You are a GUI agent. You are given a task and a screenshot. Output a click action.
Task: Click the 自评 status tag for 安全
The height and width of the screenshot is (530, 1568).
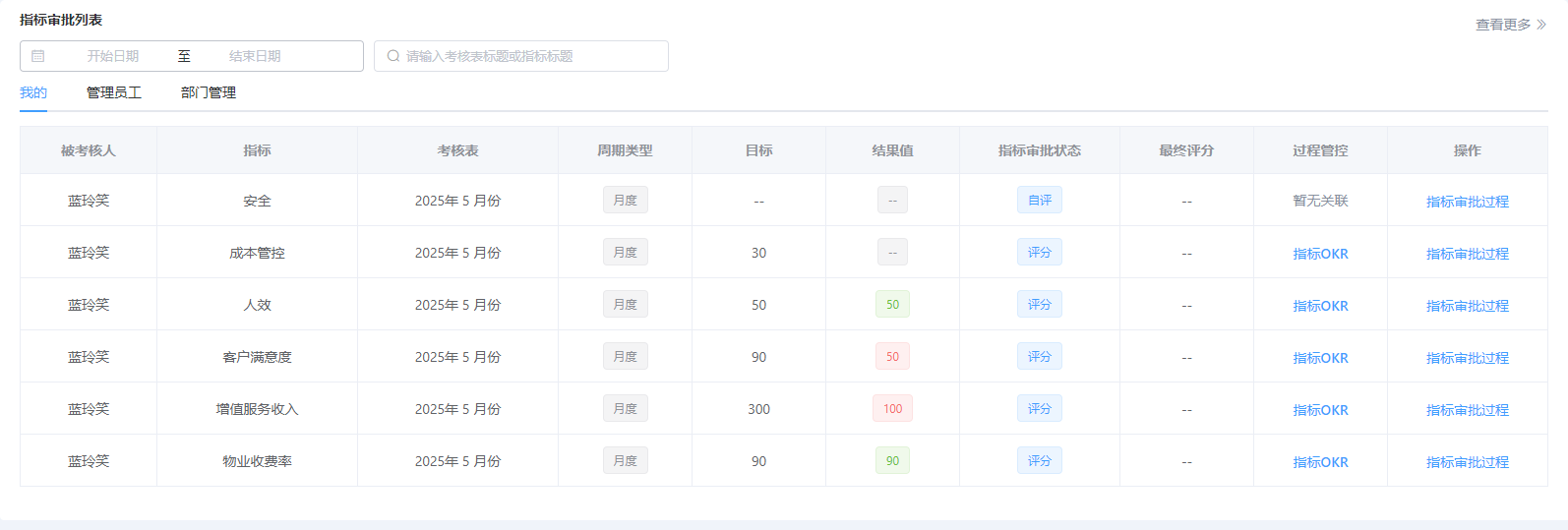pos(1040,200)
